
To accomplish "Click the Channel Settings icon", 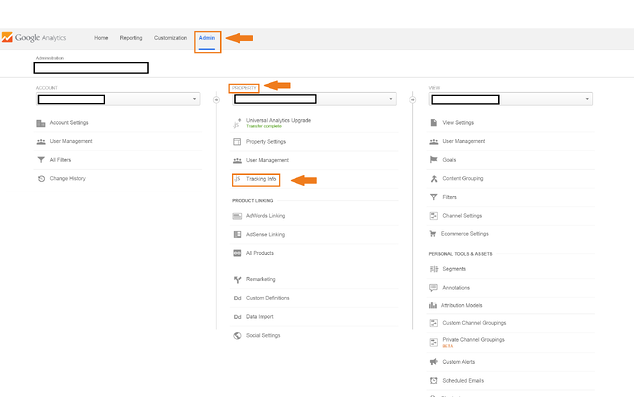I will 433,216.
